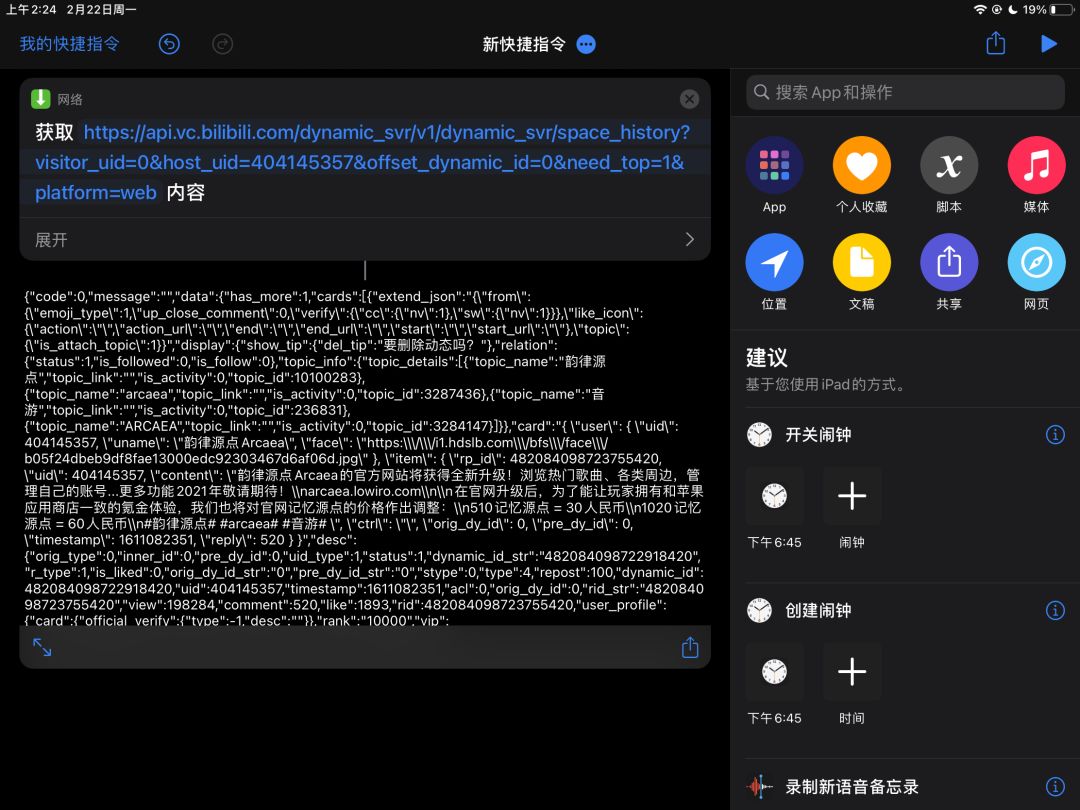
Task: Add the 开关闹钟 suggested action
Action: click(x=818, y=435)
